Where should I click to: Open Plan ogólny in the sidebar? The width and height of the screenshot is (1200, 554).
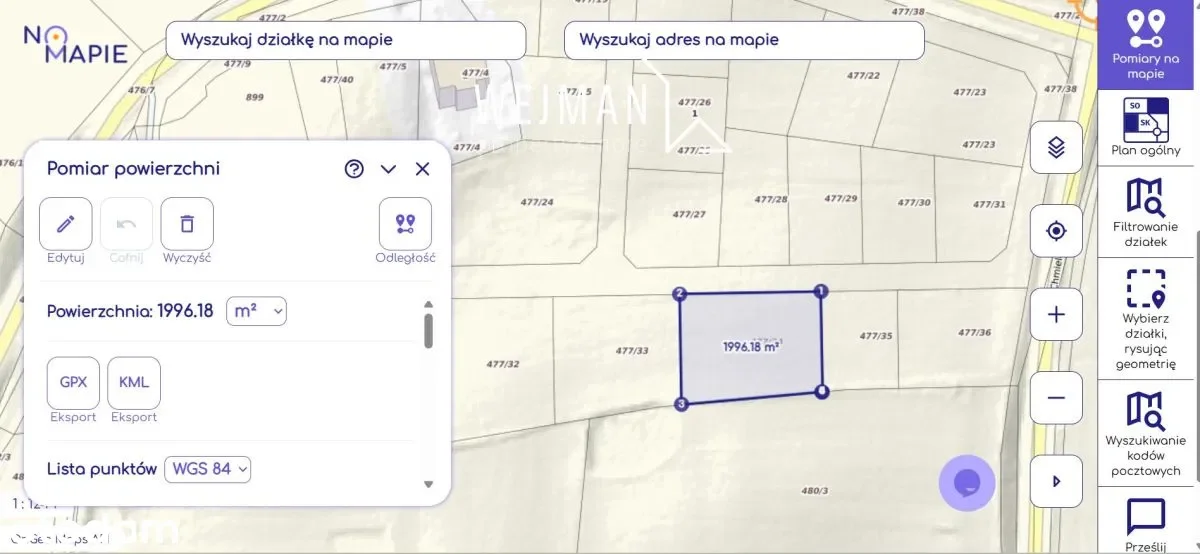tap(1146, 127)
